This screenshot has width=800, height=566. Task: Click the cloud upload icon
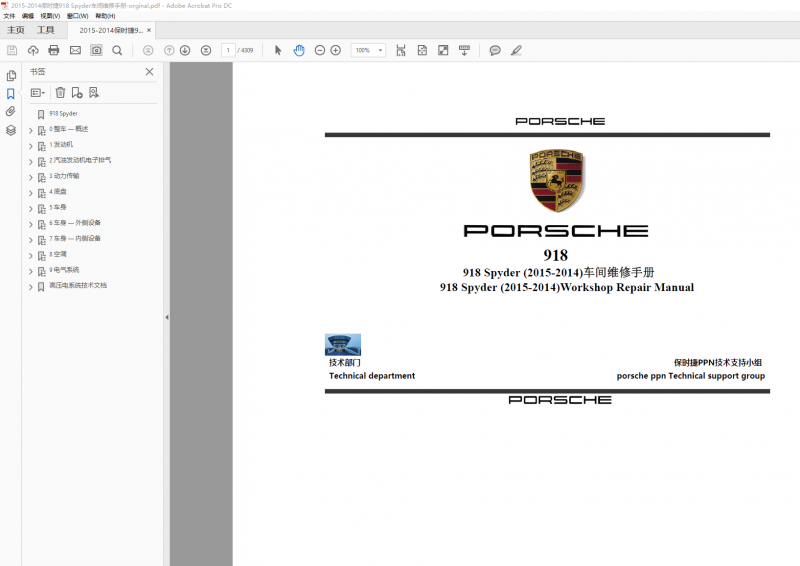tap(33, 50)
